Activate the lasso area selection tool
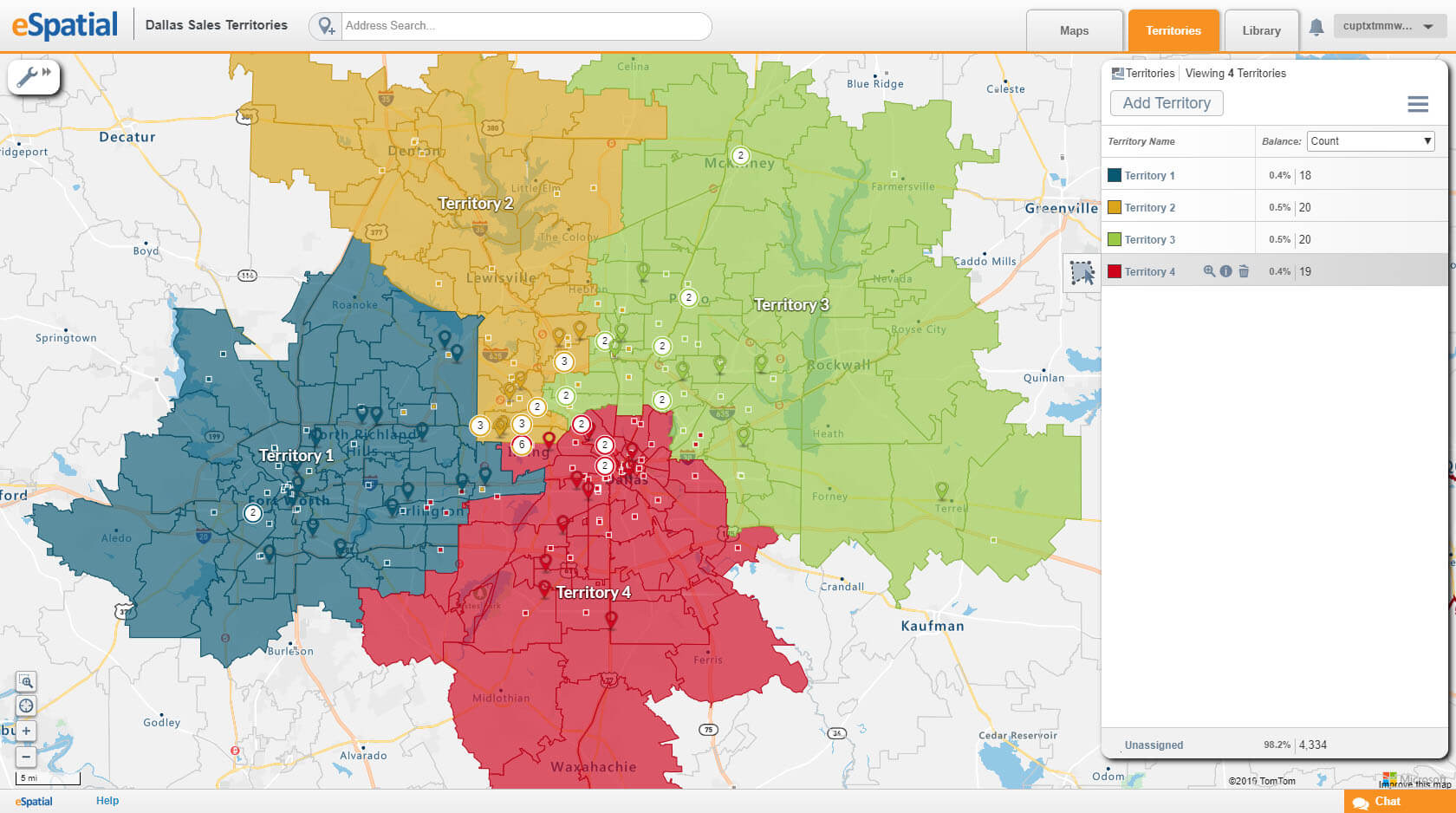The width and height of the screenshot is (1456, 813). (1082, 272)
